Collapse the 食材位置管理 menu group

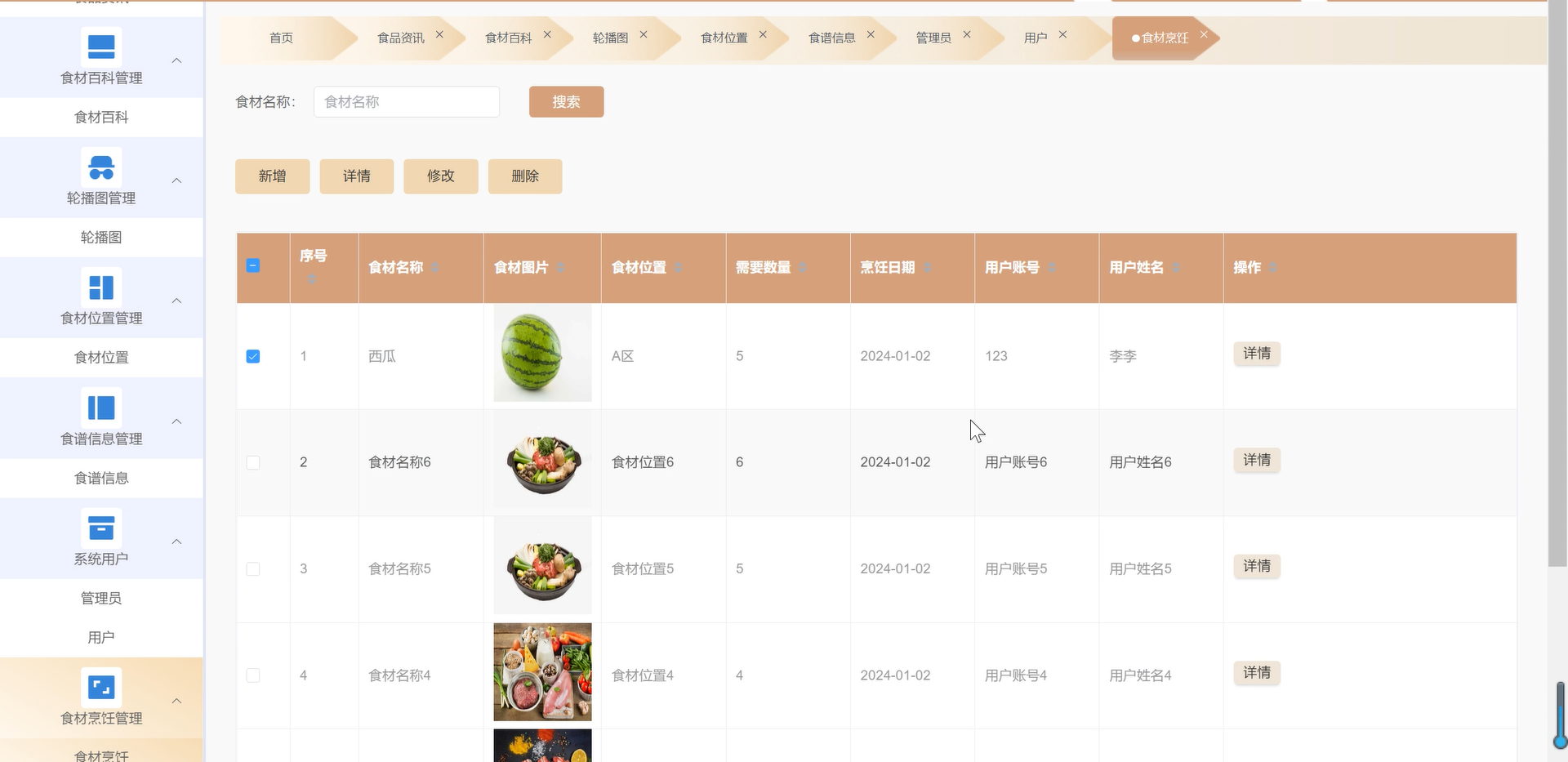176,301
